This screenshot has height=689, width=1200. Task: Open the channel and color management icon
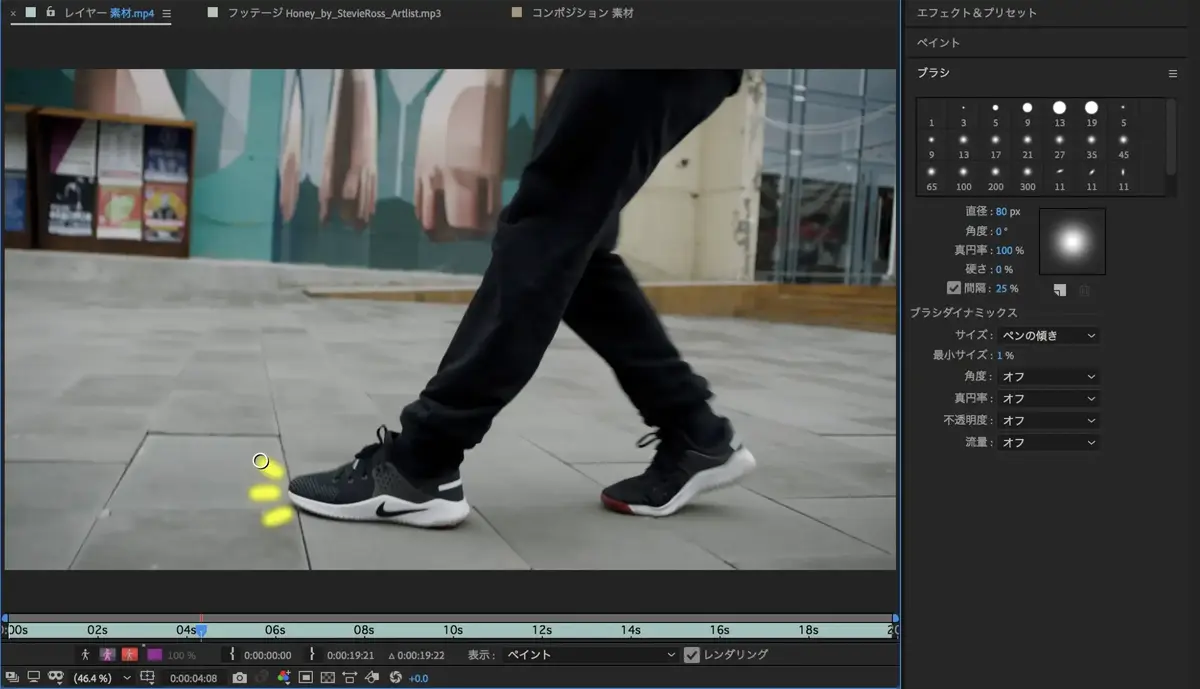pyautogui.click(x=284, y=678)
